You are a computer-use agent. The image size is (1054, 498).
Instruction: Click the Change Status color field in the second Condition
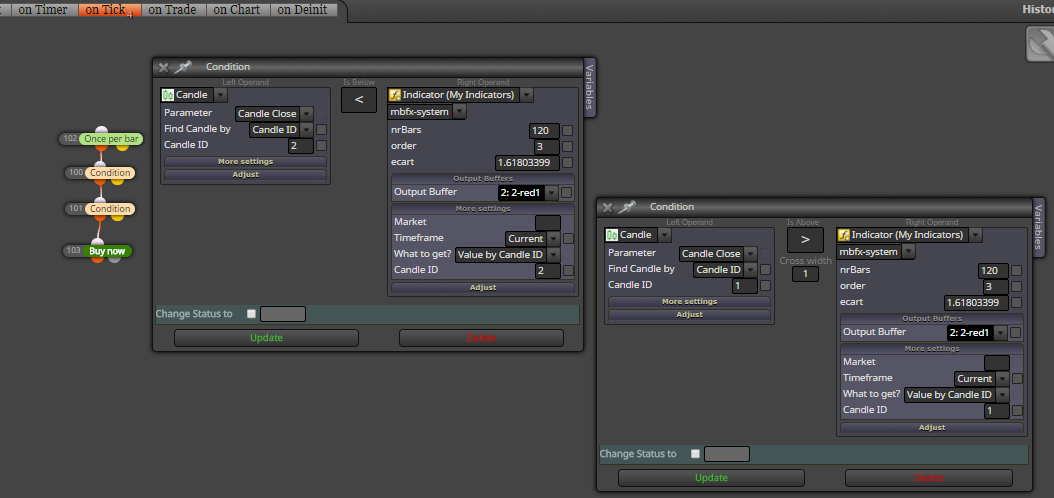727,454
